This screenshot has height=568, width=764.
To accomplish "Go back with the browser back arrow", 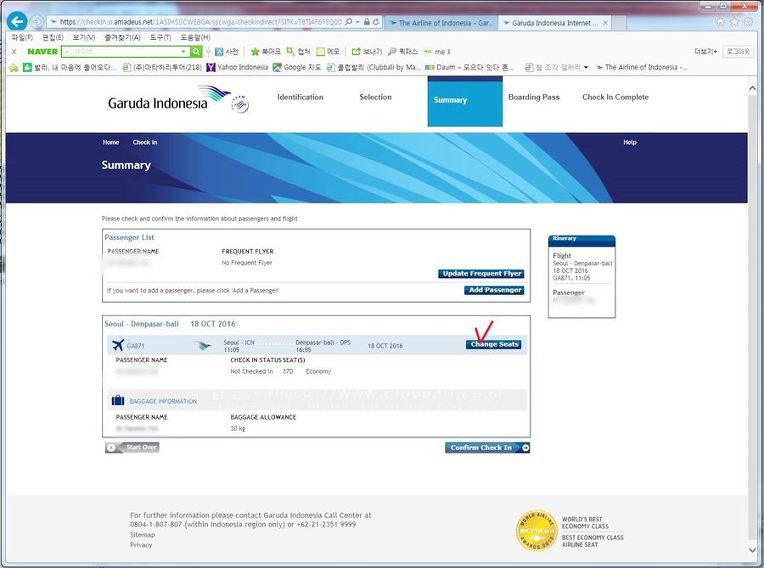I will (17, 21).
